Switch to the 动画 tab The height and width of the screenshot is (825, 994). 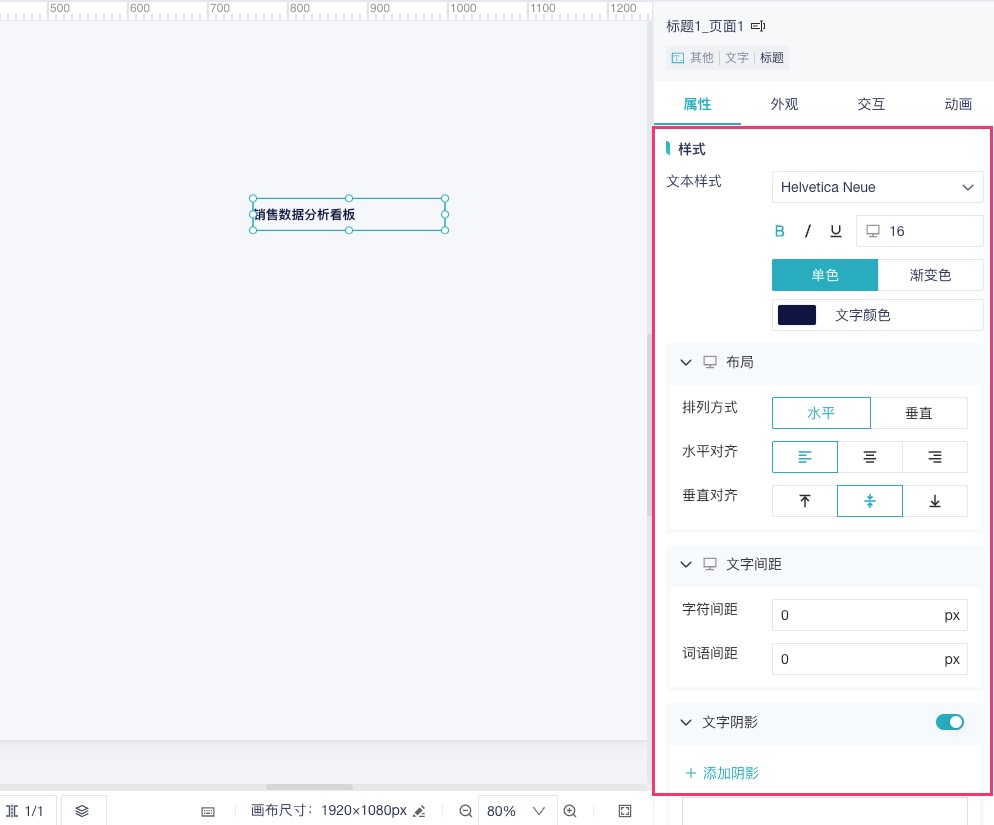point(958,104)
